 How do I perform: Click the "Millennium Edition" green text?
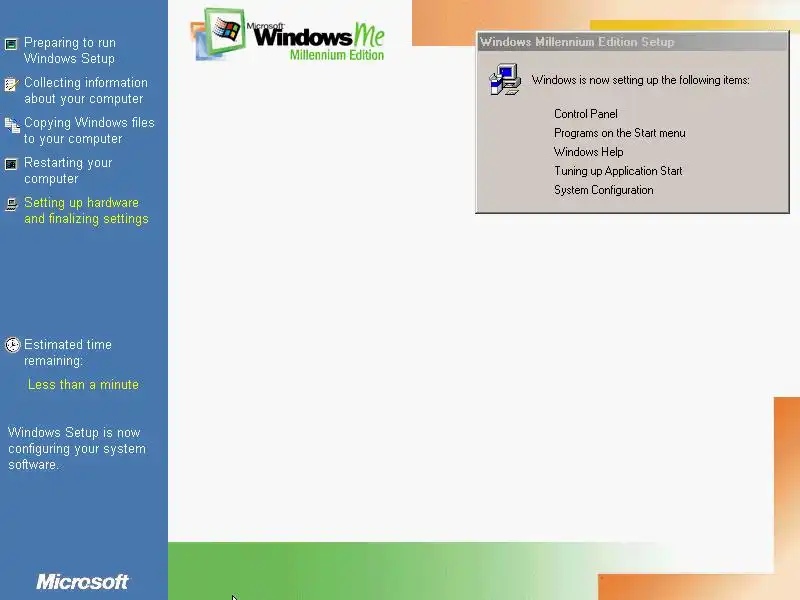point(337,55)
